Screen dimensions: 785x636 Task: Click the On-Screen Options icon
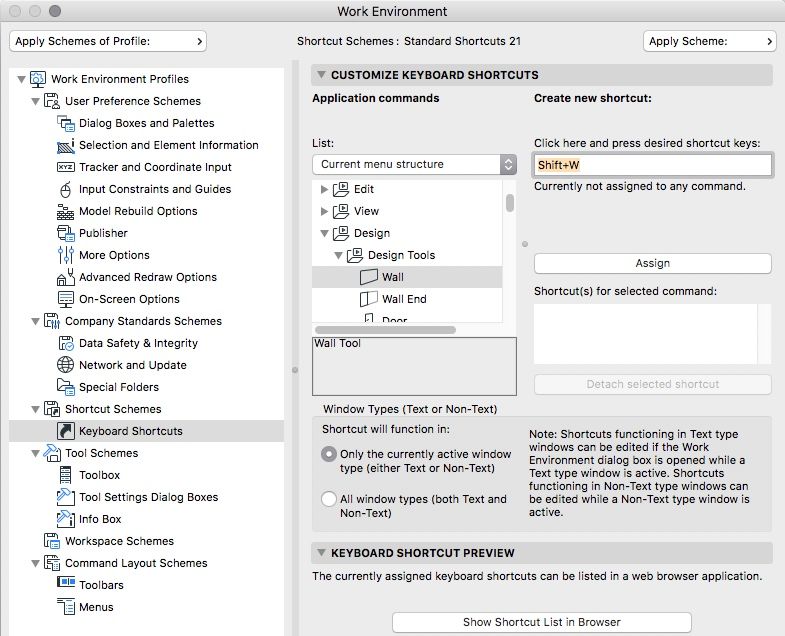point(66,299)
